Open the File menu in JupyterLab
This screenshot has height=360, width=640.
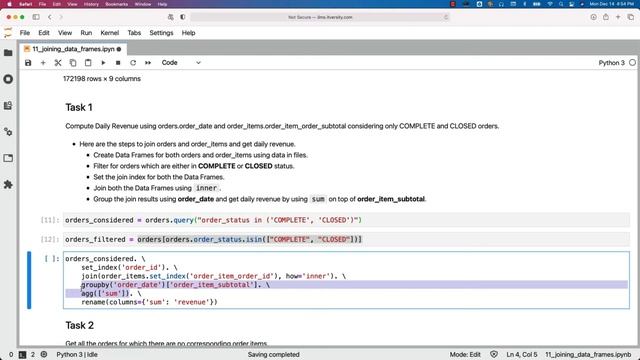point(25,33)
